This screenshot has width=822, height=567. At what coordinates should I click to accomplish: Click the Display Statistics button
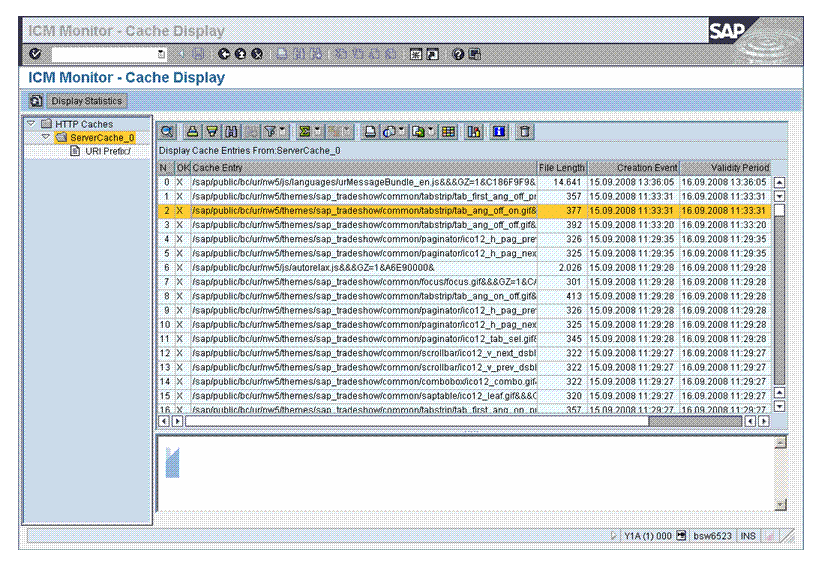click(86, 101)
